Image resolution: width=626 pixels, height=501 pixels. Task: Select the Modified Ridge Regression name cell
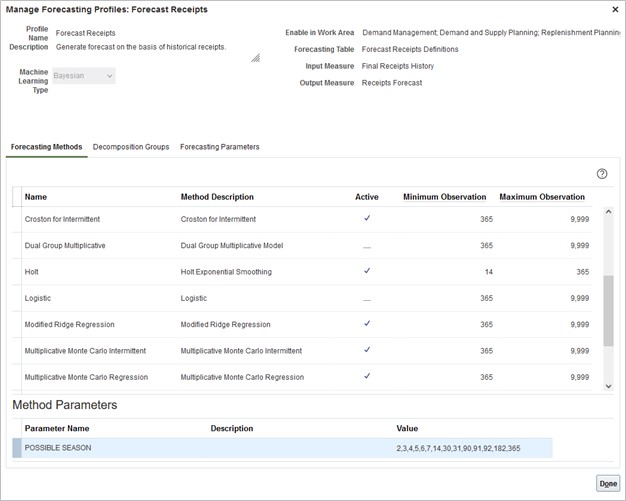(x=69, y=325)
